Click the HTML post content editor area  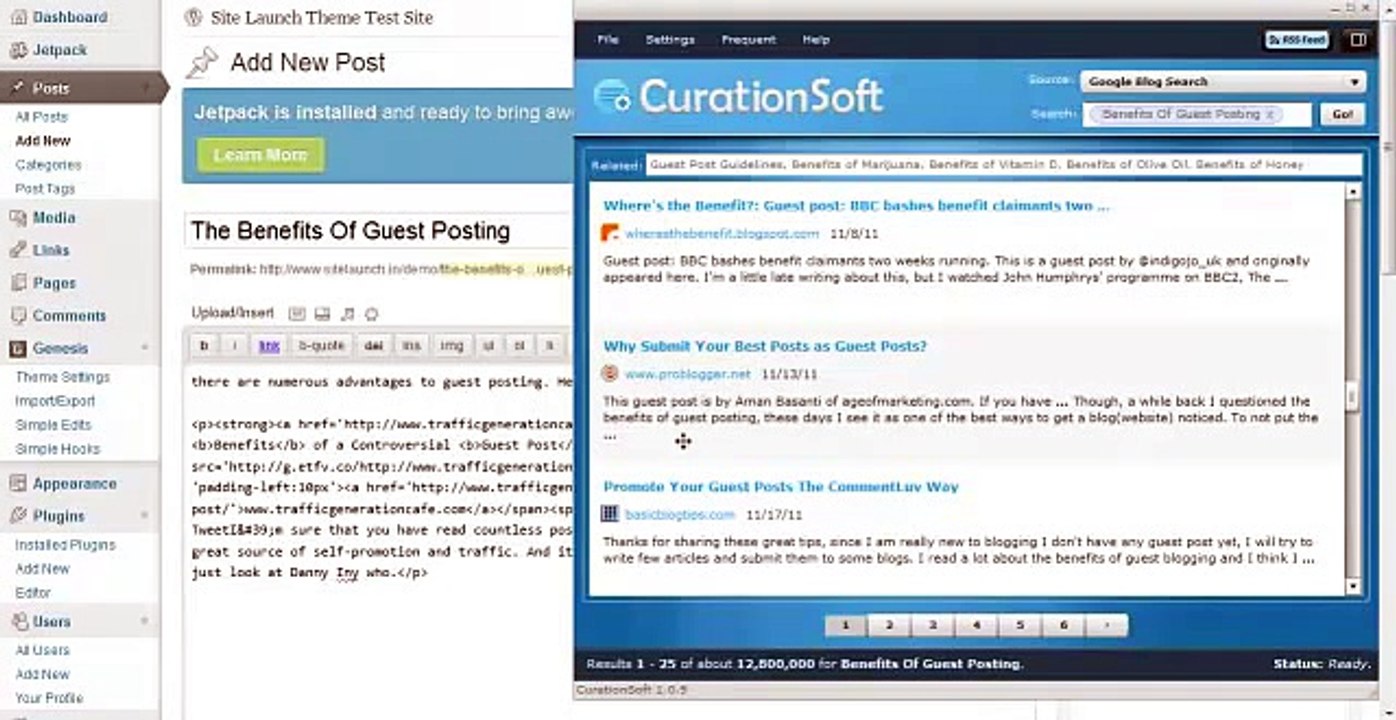coord(379,540)
